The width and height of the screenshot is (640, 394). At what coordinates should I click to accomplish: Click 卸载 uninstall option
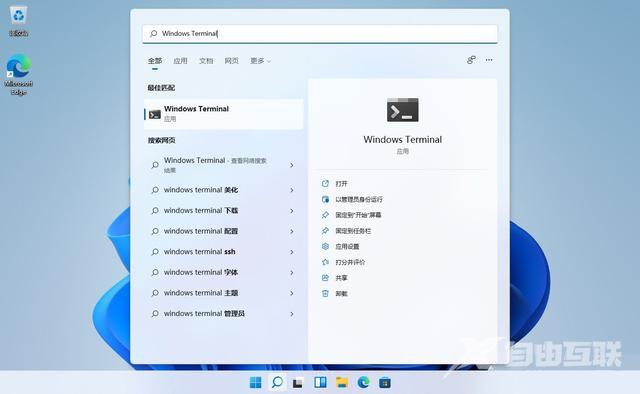[341, 294]
